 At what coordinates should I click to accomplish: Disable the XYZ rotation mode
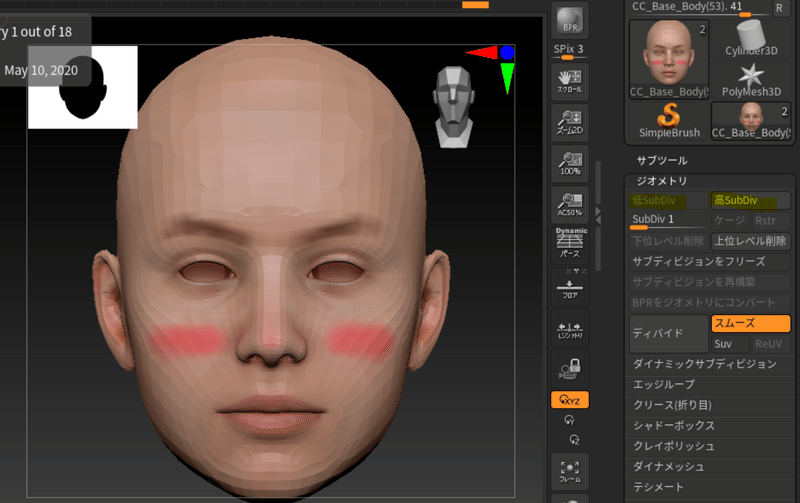pyautogui.click(x=570, y=399)
